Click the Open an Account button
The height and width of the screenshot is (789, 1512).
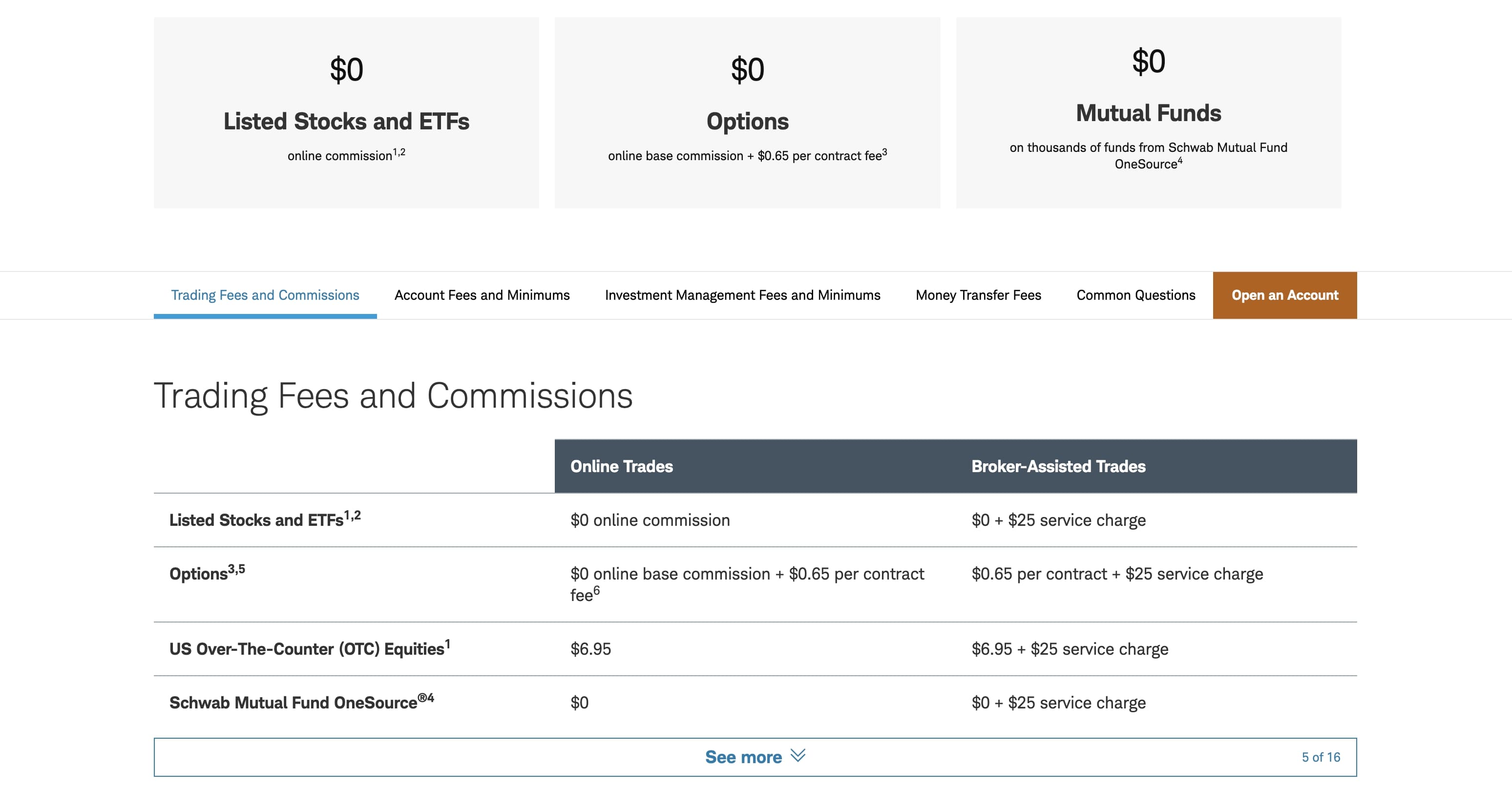1285,295
